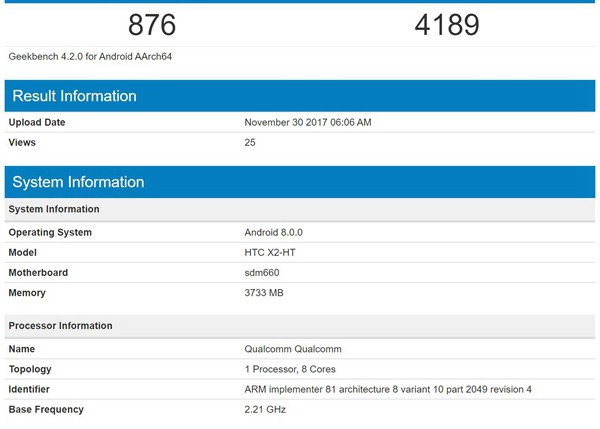Click the 'Identifier' label
This screenshot has height=429, width=600.
tap(29, 389)
